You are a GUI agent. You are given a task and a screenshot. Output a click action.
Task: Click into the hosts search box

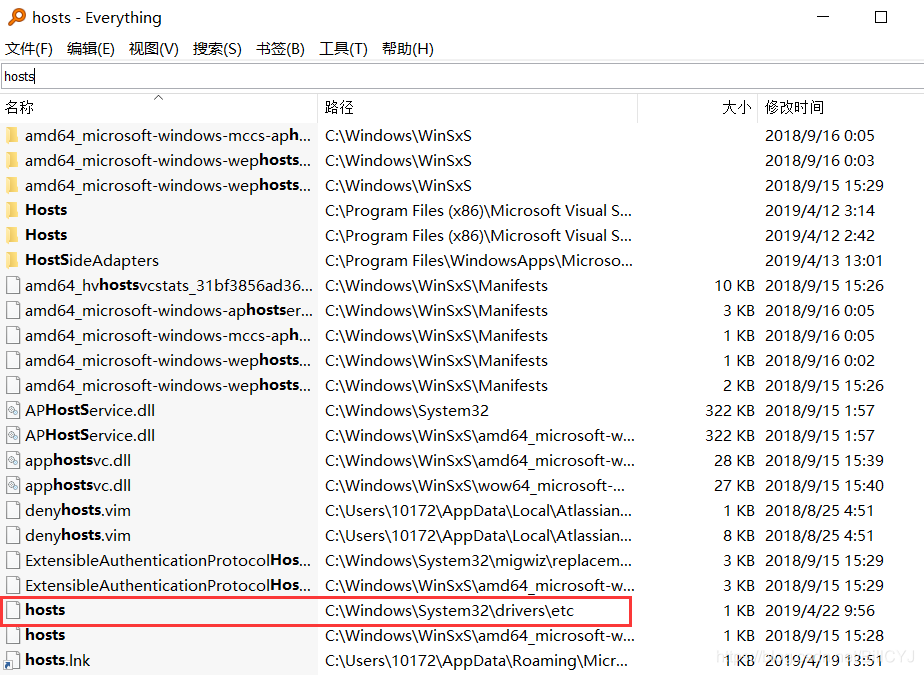click(462, 77)
